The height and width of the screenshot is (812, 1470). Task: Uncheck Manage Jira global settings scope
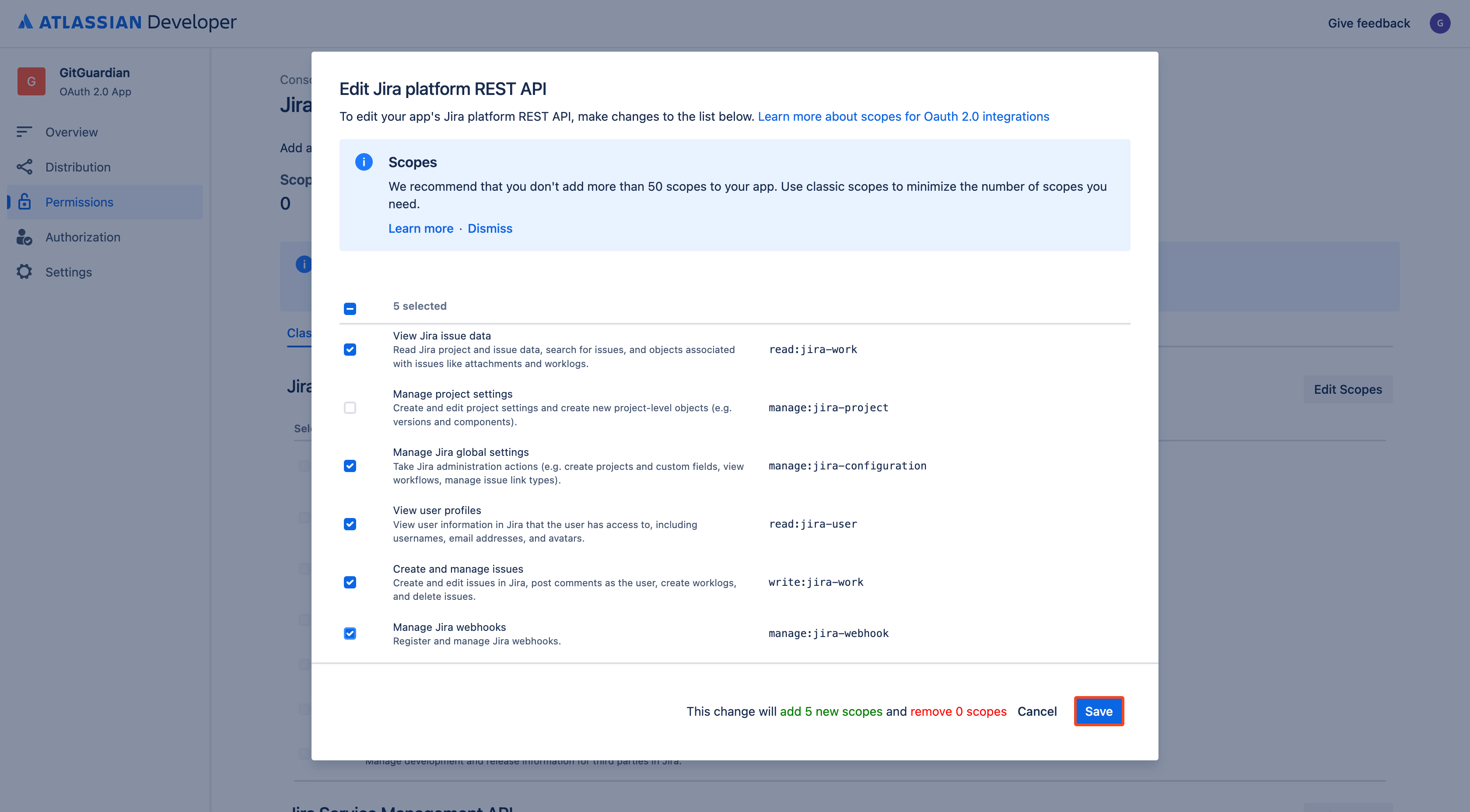[350, 465]
